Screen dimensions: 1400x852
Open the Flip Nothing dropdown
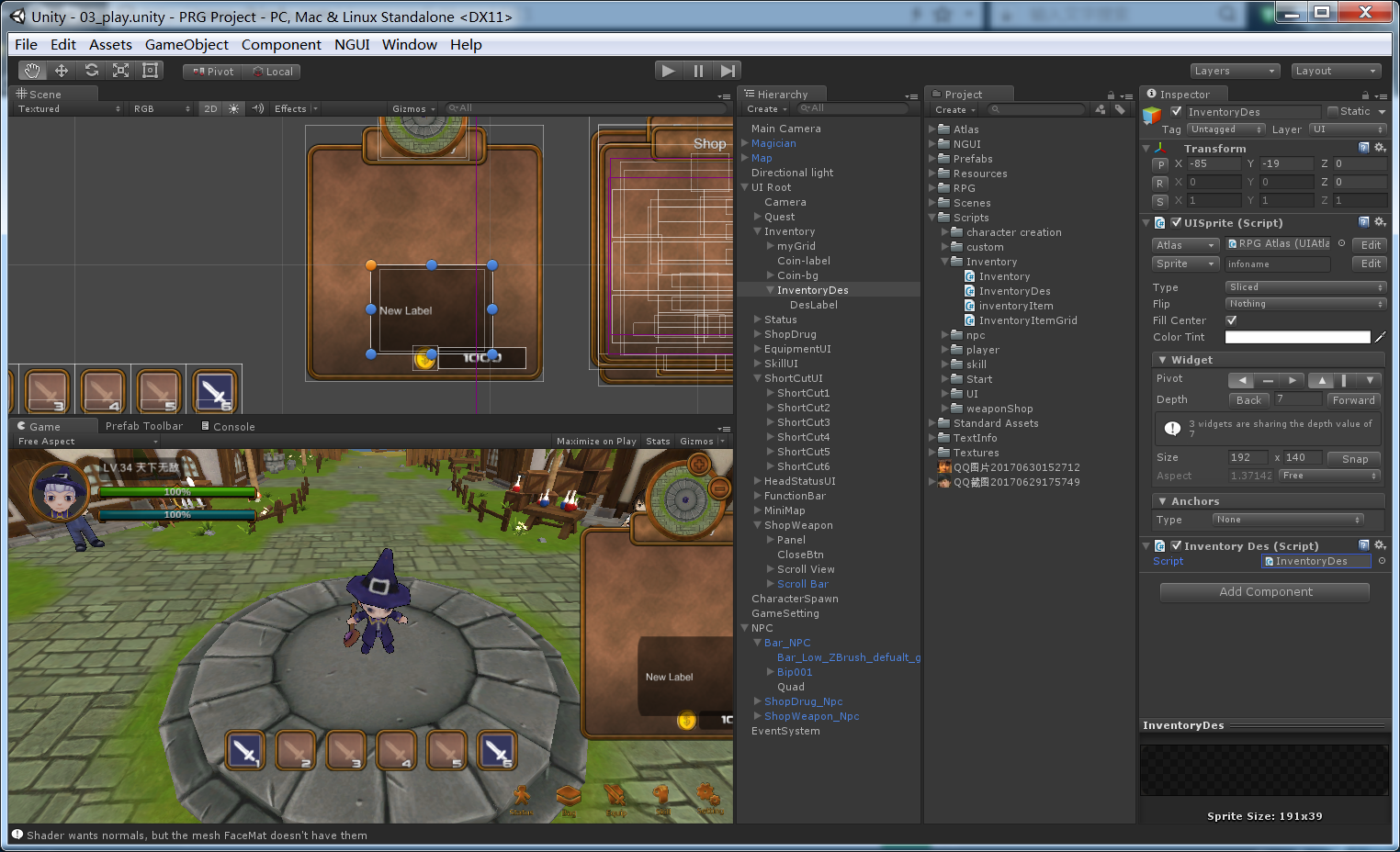coord(1305,304)
